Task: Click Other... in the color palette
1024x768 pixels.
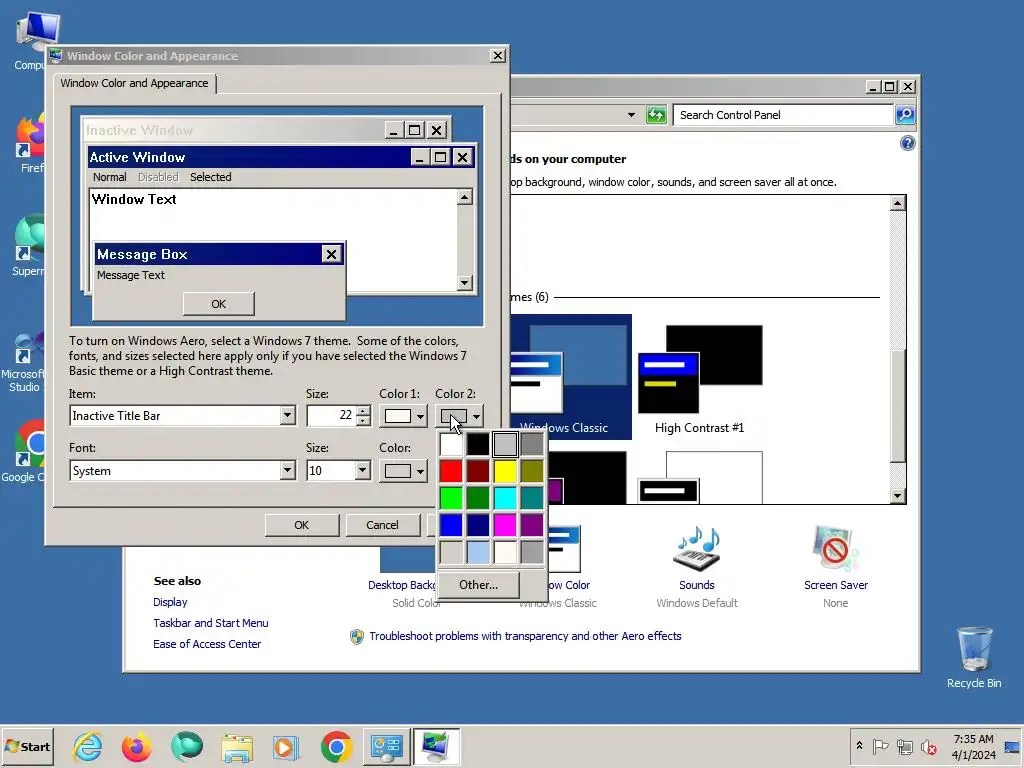Action: click(479, 585)
